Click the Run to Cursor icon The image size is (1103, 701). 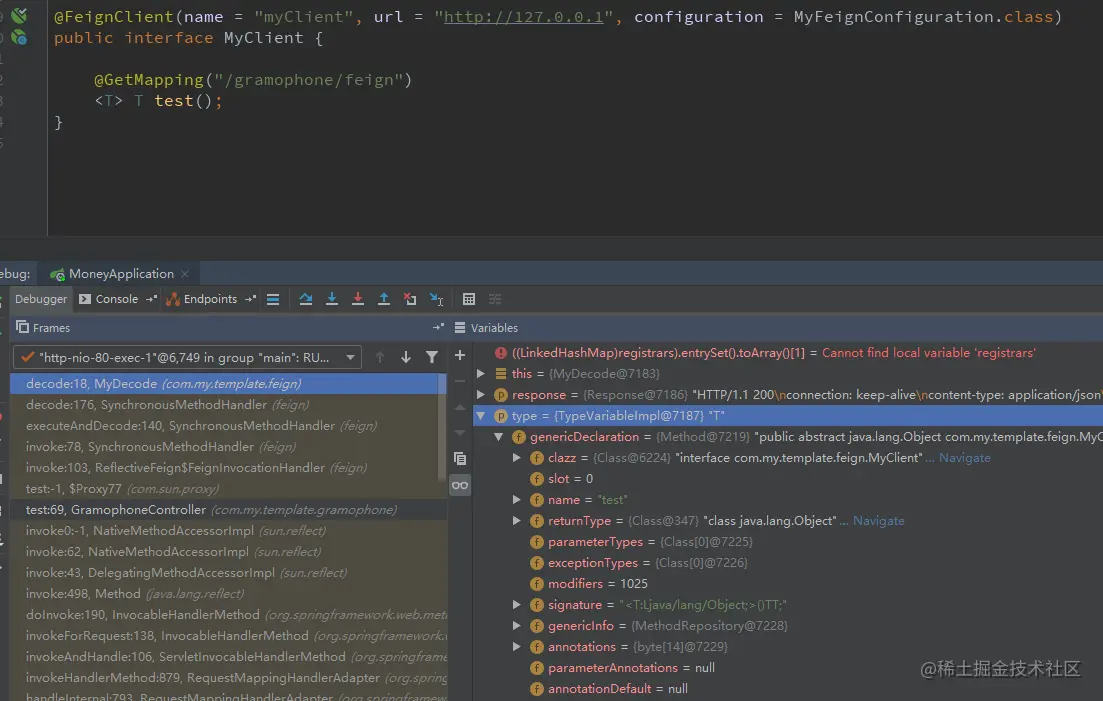tap(436, 299)
